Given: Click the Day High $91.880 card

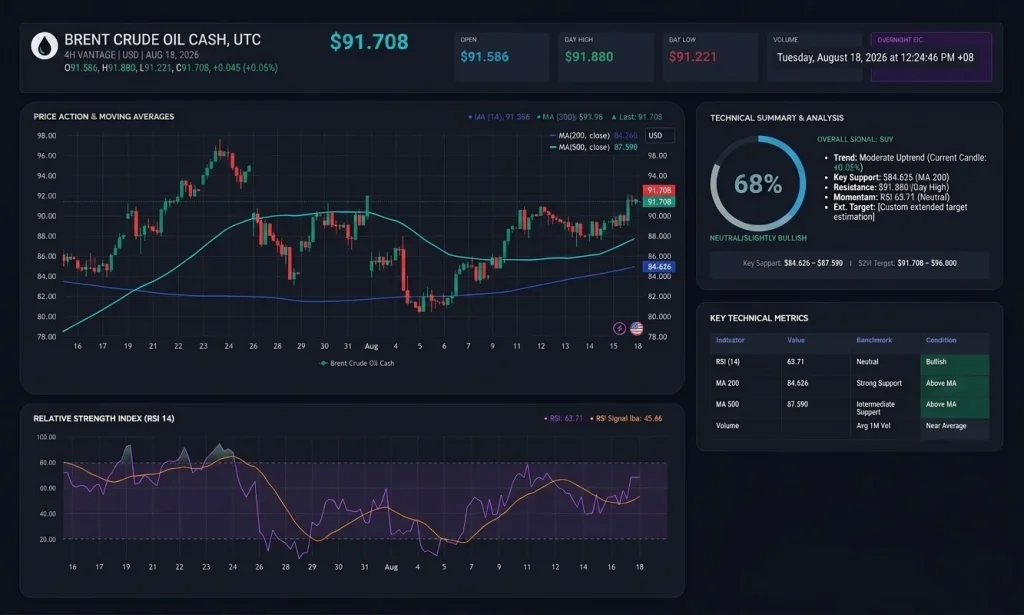Looking at the screenshot, I should 605,57.
